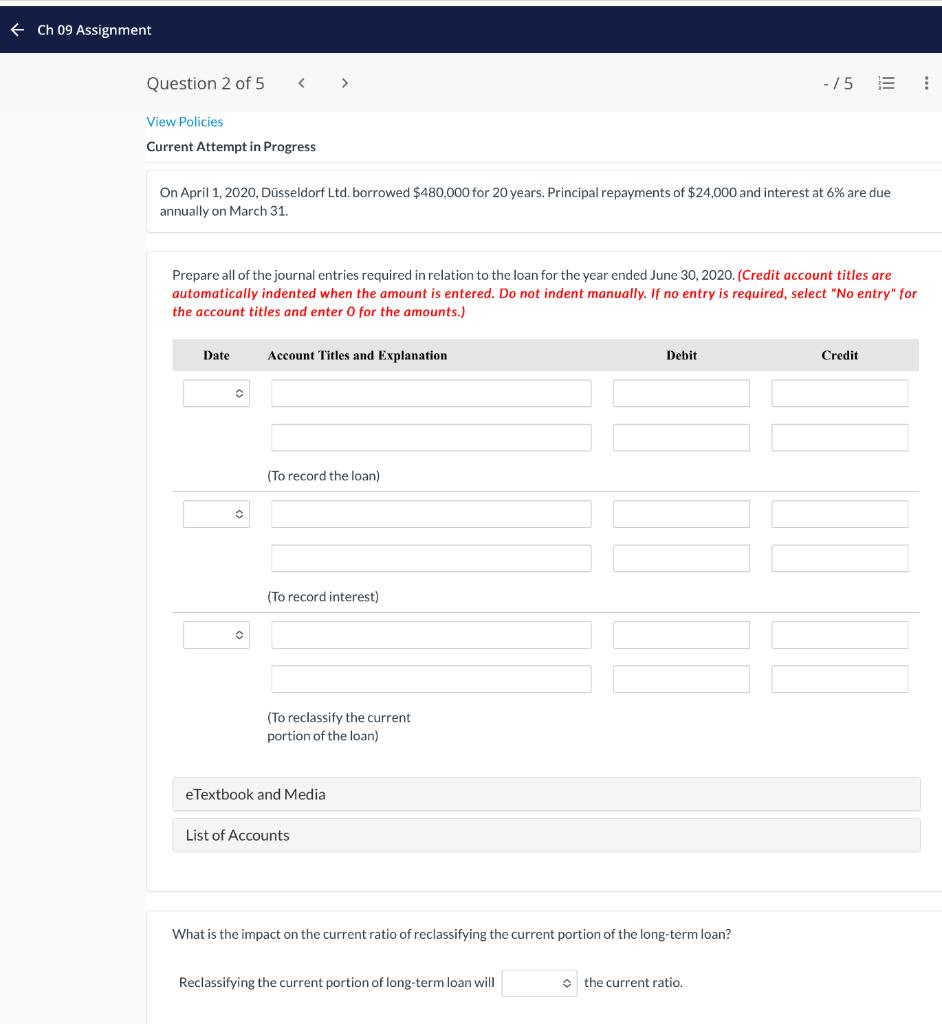Click second account title field for the loan entry
The height and width of the screenshot is (1024, 942).
click(431, 438)
